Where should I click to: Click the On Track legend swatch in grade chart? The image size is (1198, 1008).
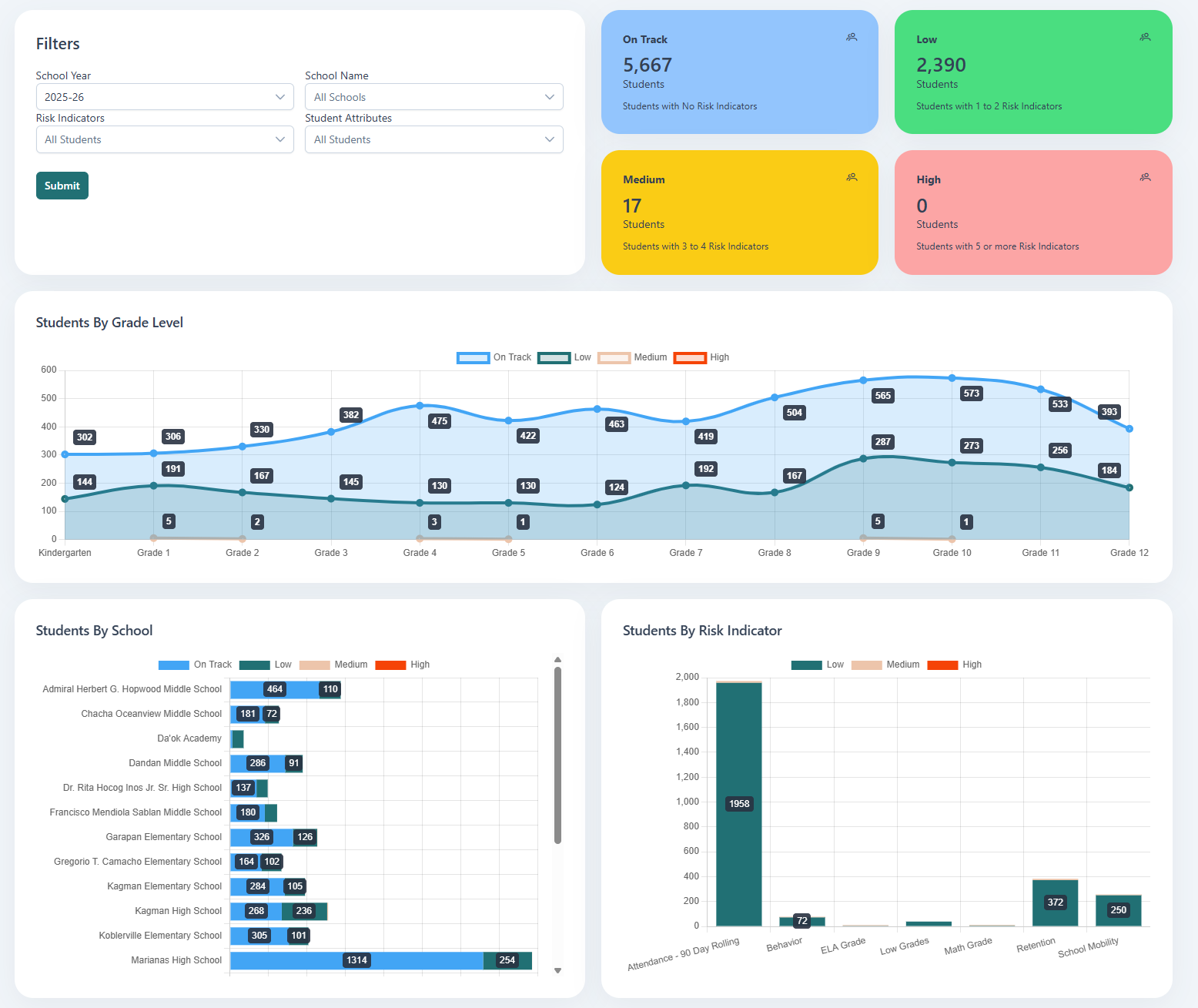click(x=473, y=357)
